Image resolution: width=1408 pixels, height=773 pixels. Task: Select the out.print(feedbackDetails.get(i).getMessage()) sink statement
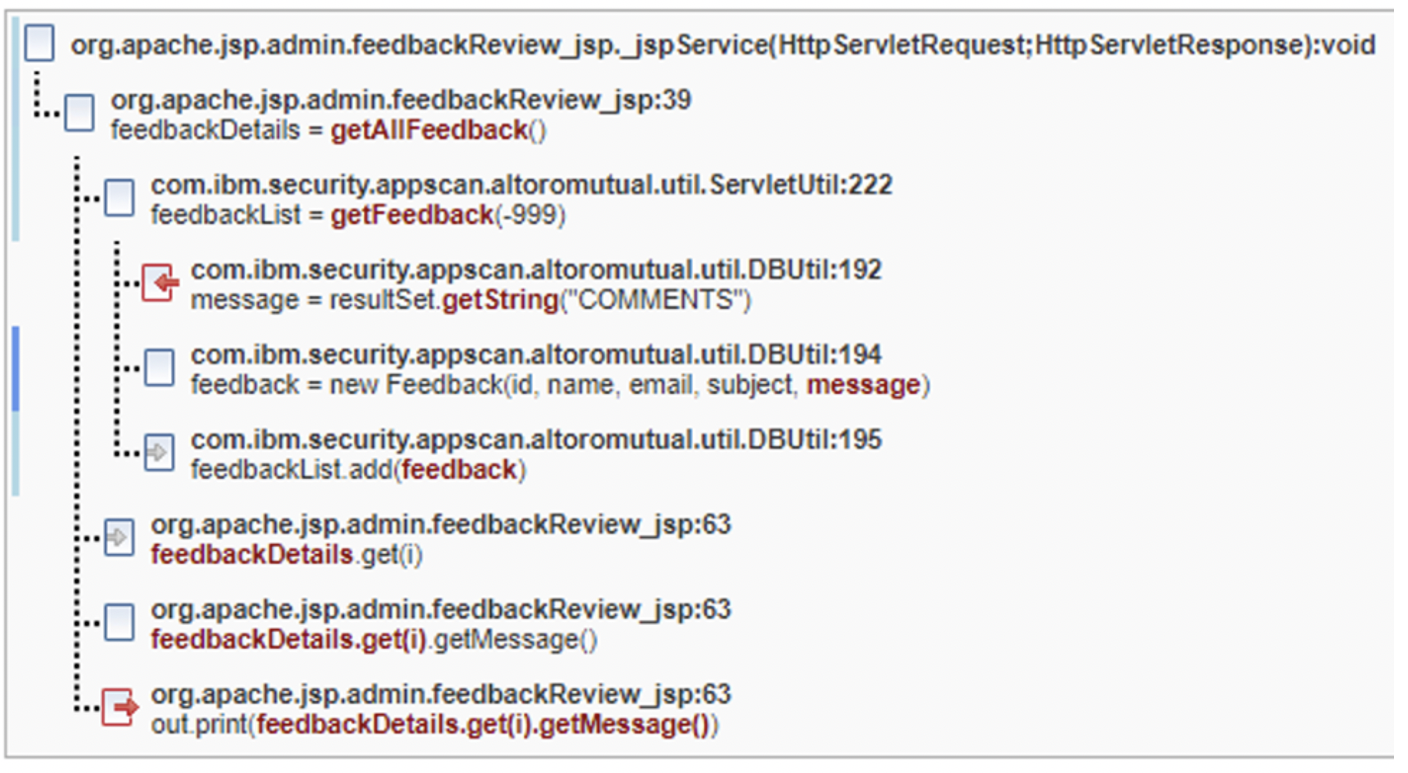(x=434, y=725)
